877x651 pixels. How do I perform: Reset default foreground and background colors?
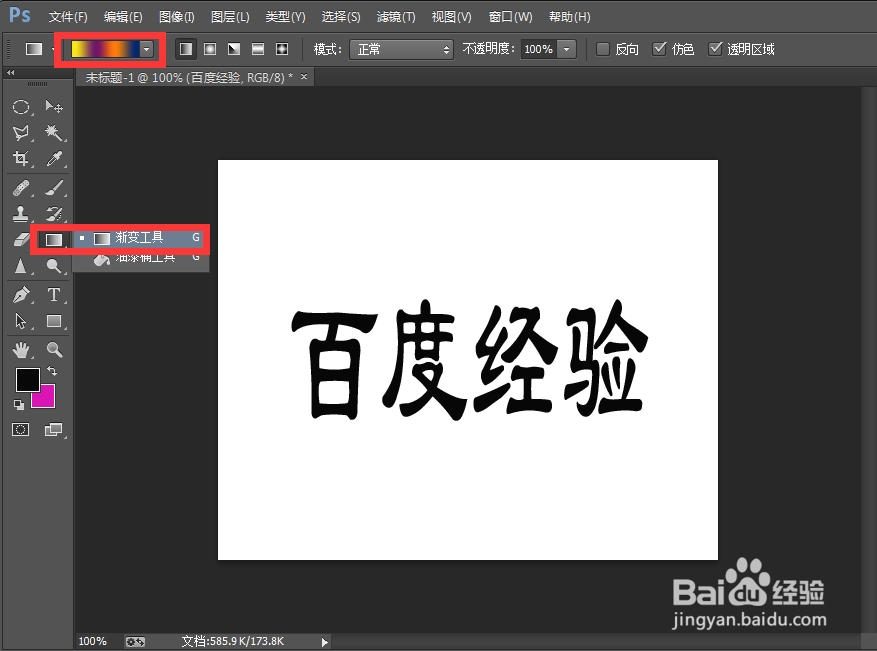pos(18,404)
